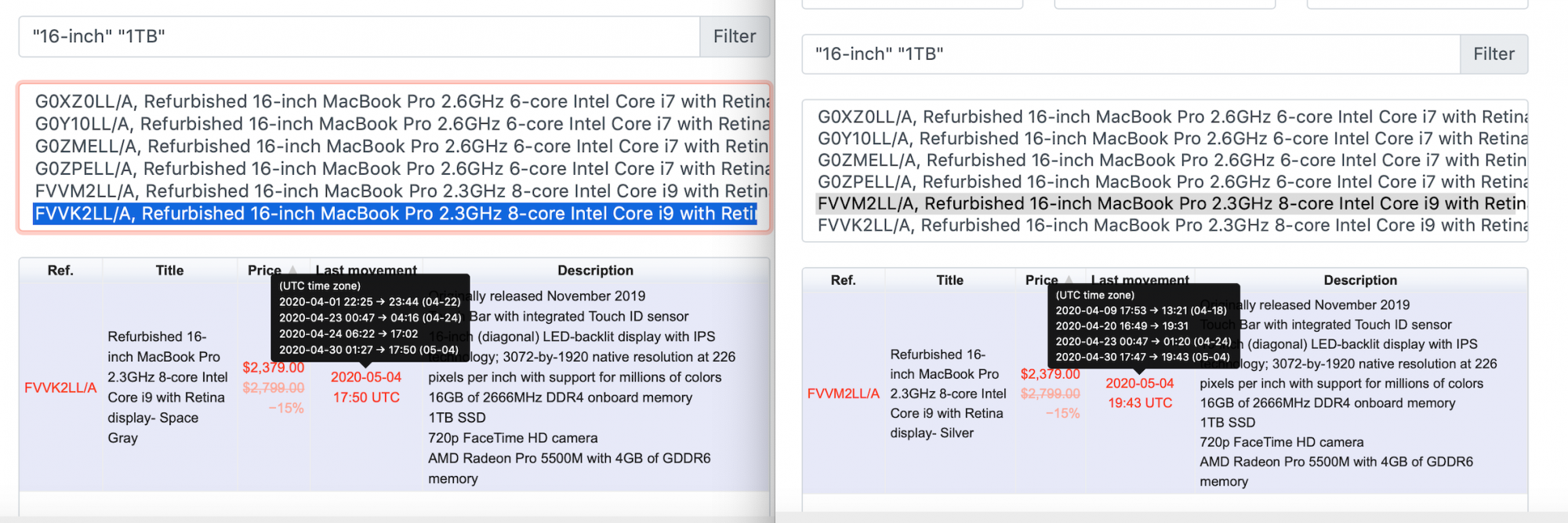Click the Filter button in right window
The image size is (1568, 523).
pyautogui.click(x=1494, y=54)
